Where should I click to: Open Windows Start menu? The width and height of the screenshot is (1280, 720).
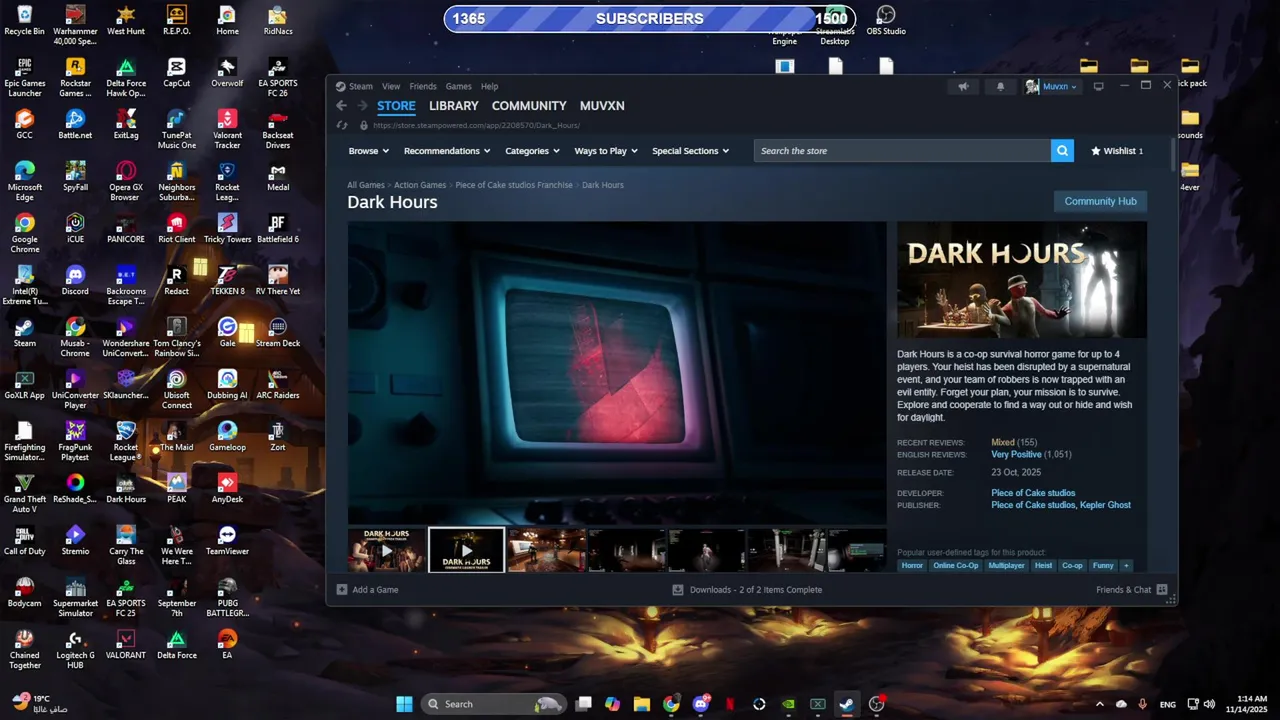(404, 704)
